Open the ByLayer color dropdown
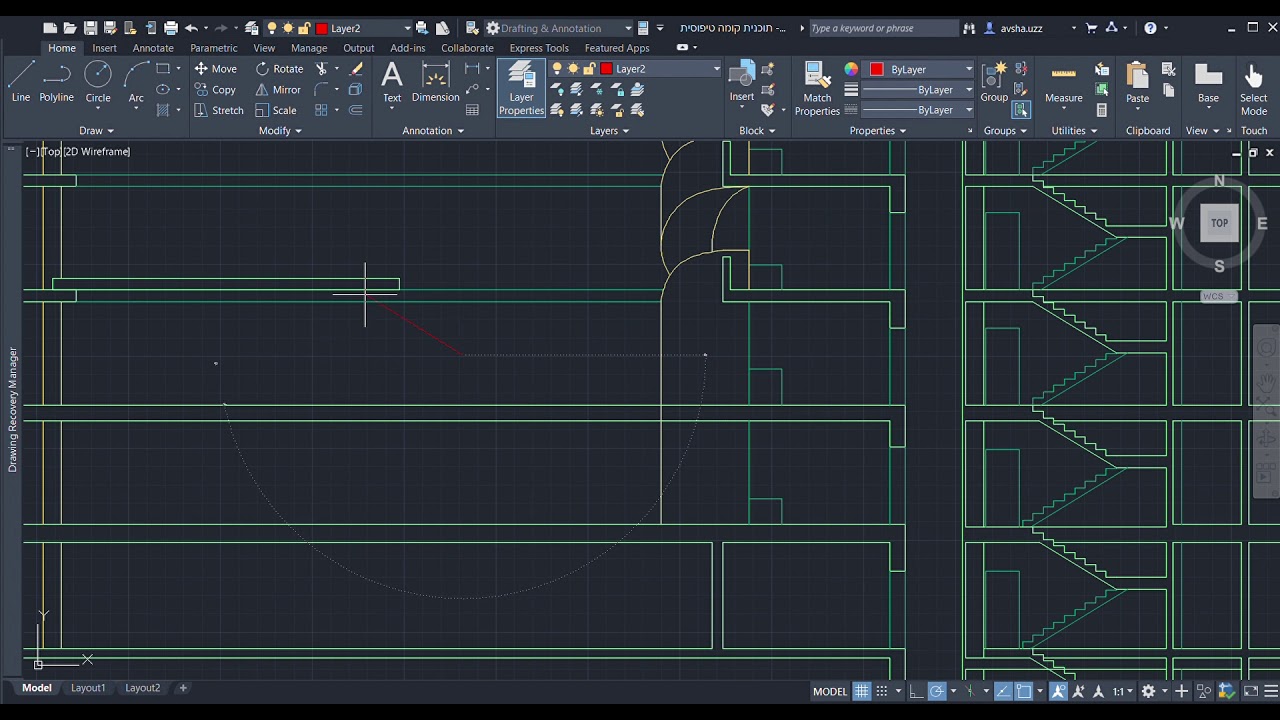 click(x=968, y=69)
